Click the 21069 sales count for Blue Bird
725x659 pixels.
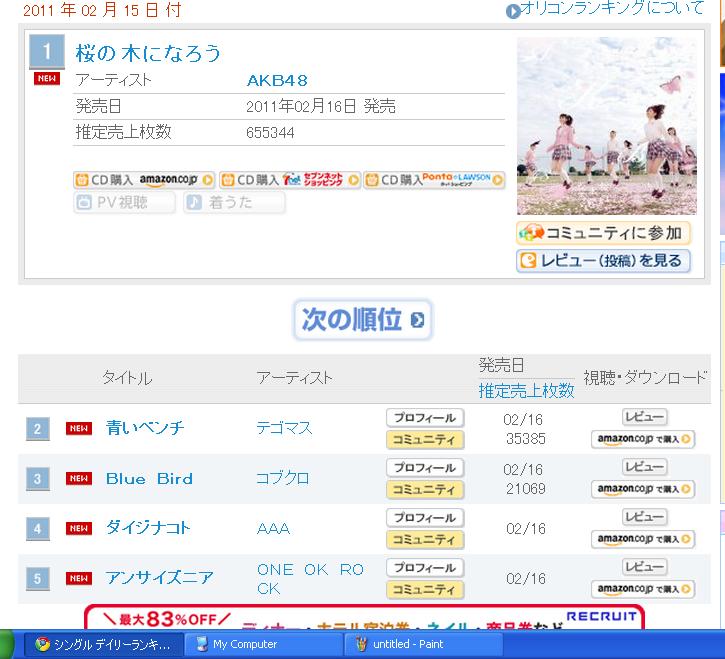(526, 488)
